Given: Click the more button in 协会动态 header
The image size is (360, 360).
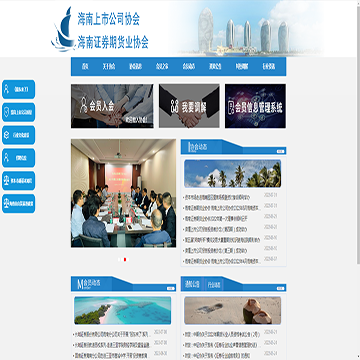Looking at the screenshot, I should click(281, 151).
